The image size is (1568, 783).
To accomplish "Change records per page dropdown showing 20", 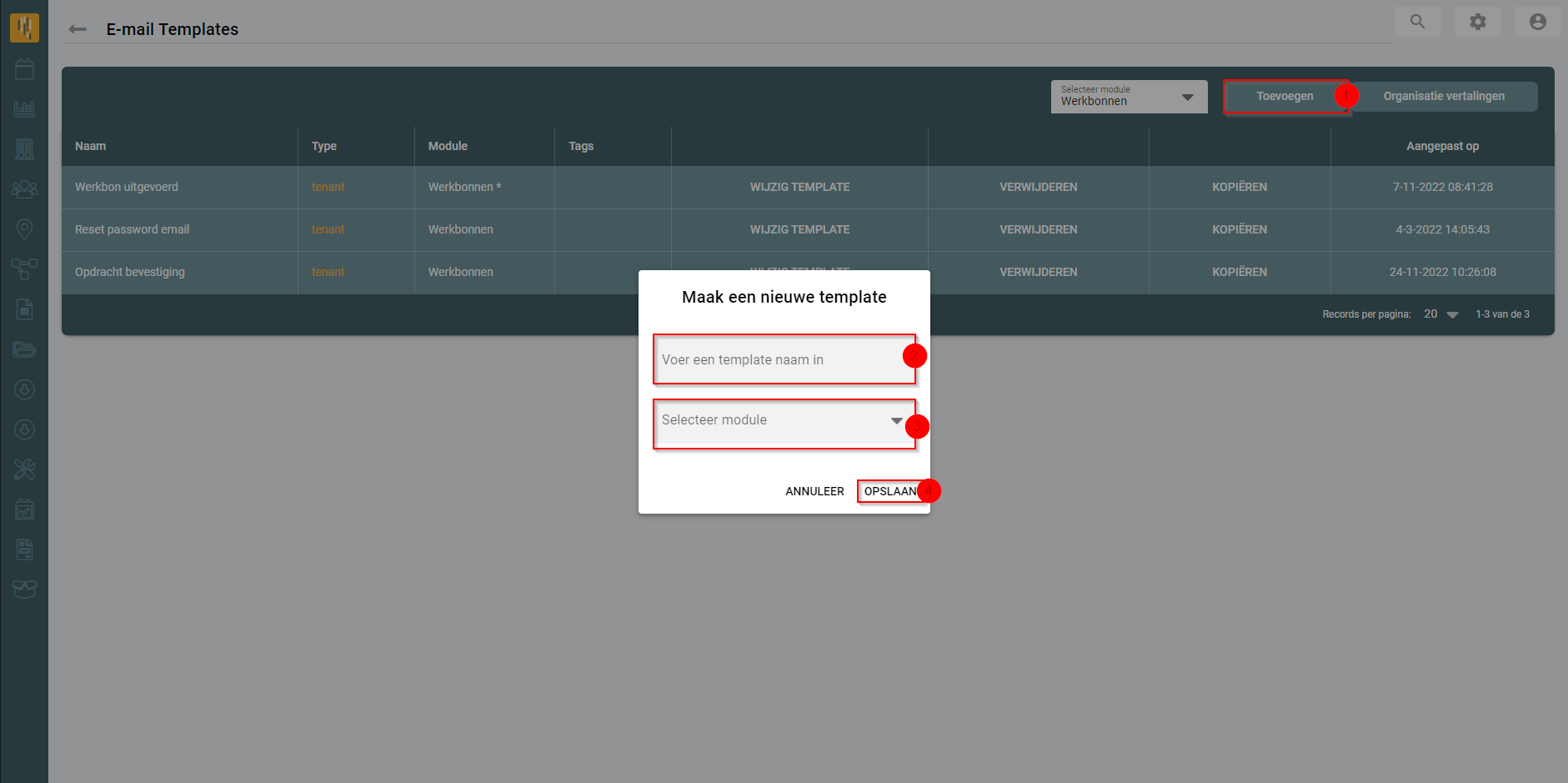I will (1440, 314).
